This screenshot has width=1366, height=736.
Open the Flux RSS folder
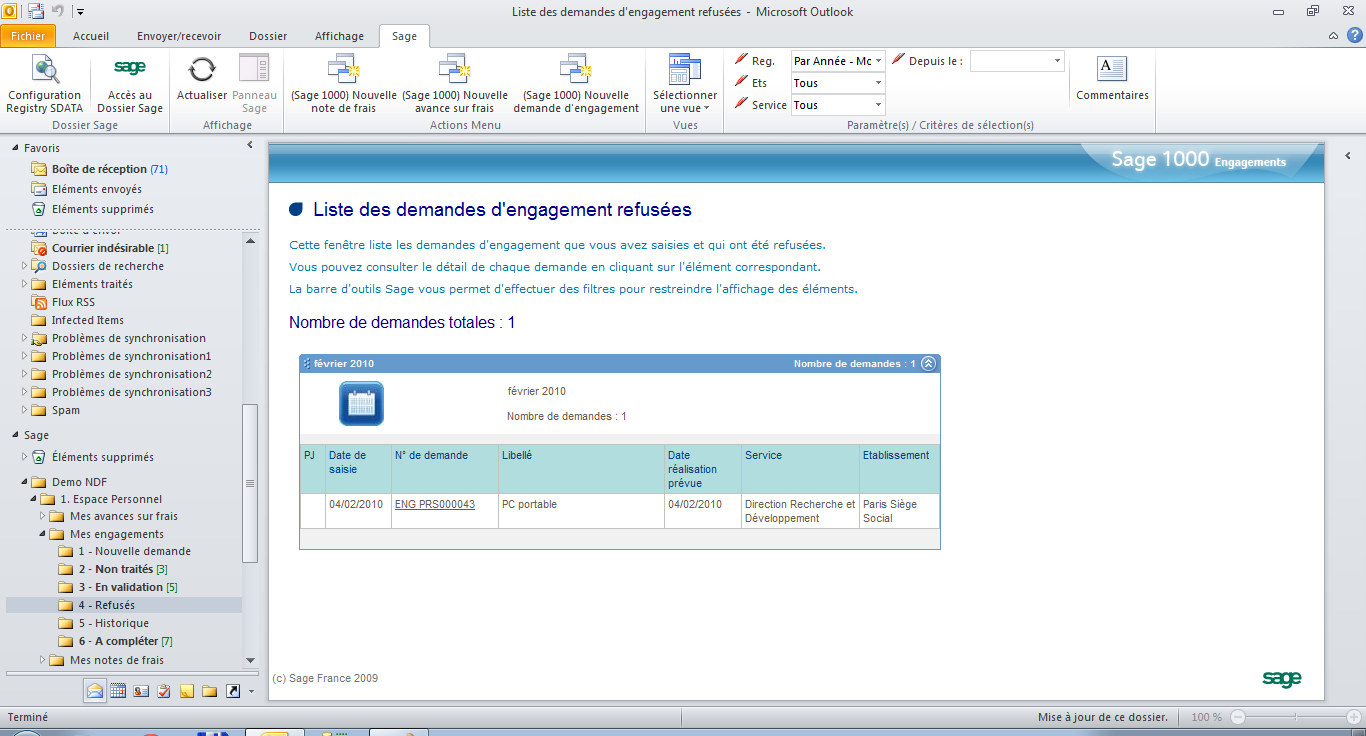[x=74, y=302]
